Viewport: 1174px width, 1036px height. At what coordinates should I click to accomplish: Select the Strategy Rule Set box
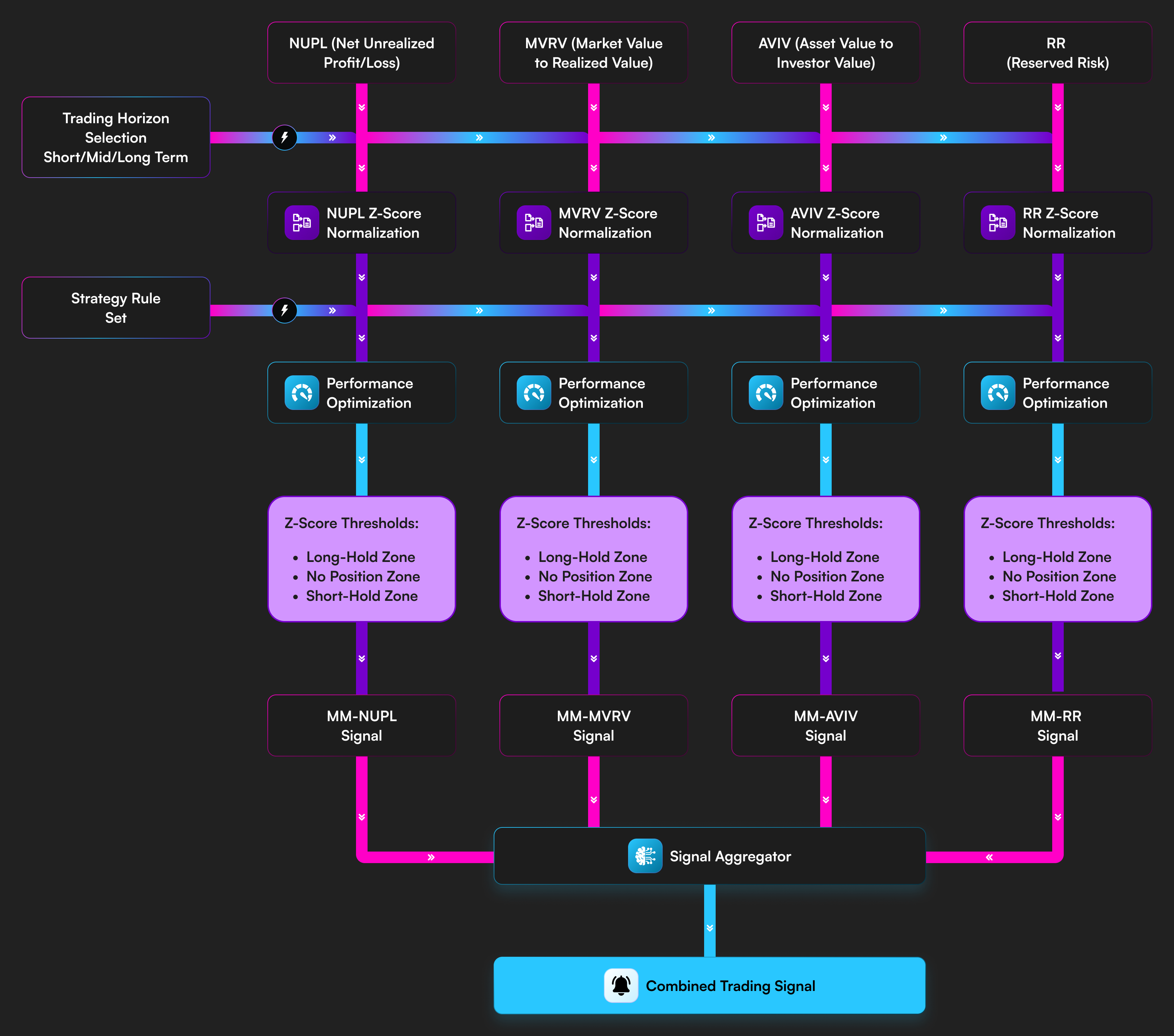pos(116,308)
